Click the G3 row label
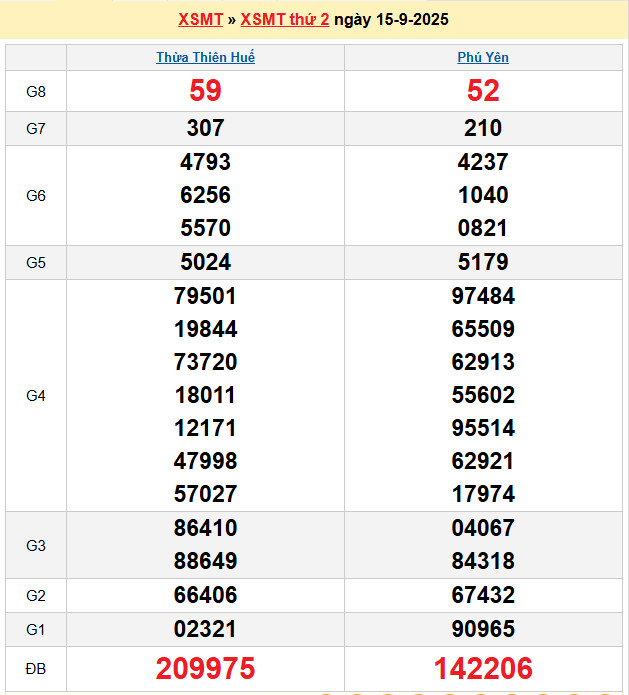 pyautogui.click(x=36, y=545)
